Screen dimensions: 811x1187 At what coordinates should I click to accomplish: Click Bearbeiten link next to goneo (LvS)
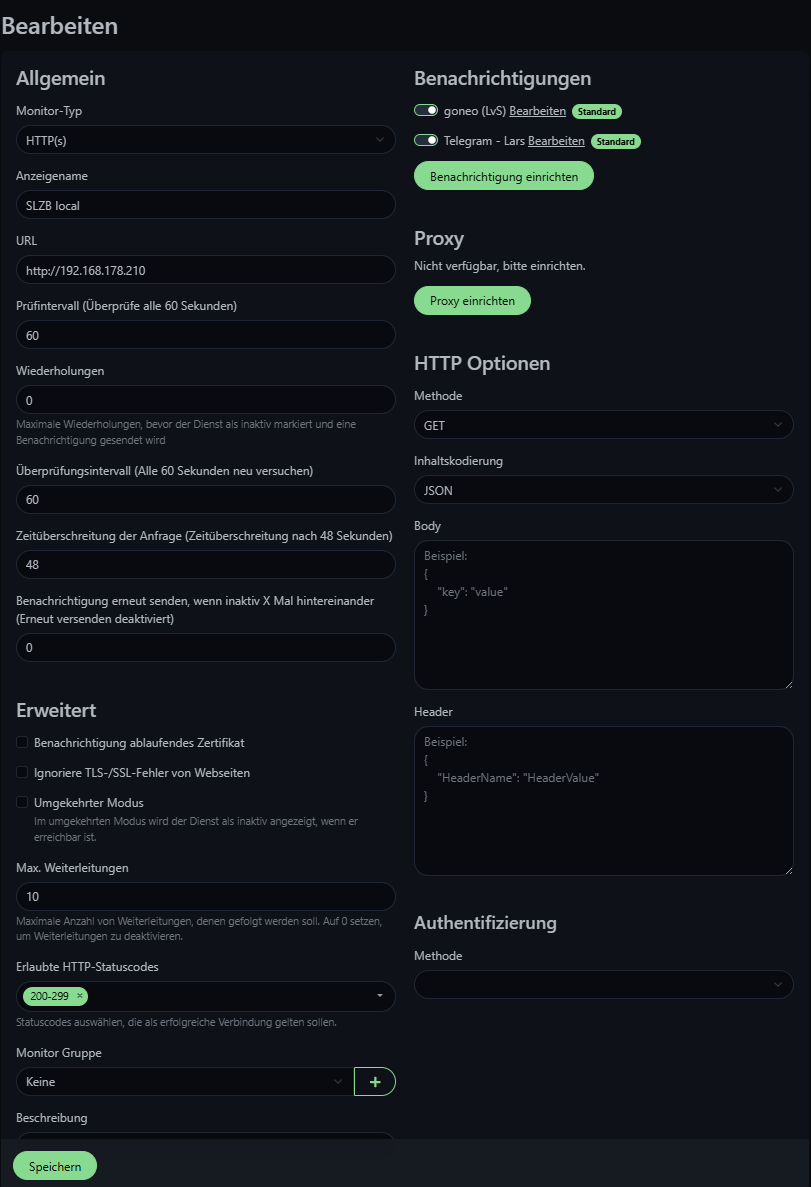(538, 111)
